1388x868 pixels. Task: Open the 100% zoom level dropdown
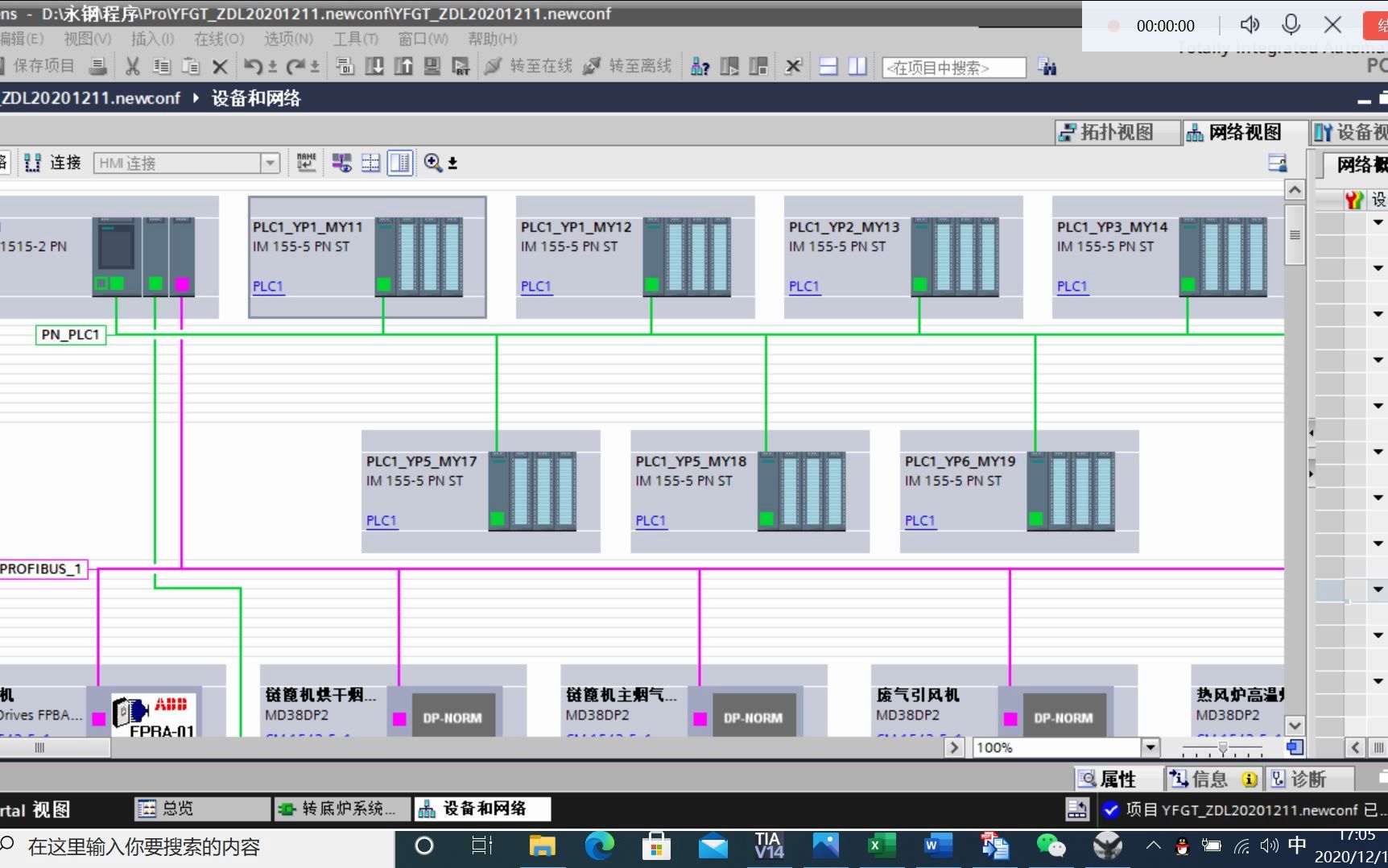click(1150, 747)
